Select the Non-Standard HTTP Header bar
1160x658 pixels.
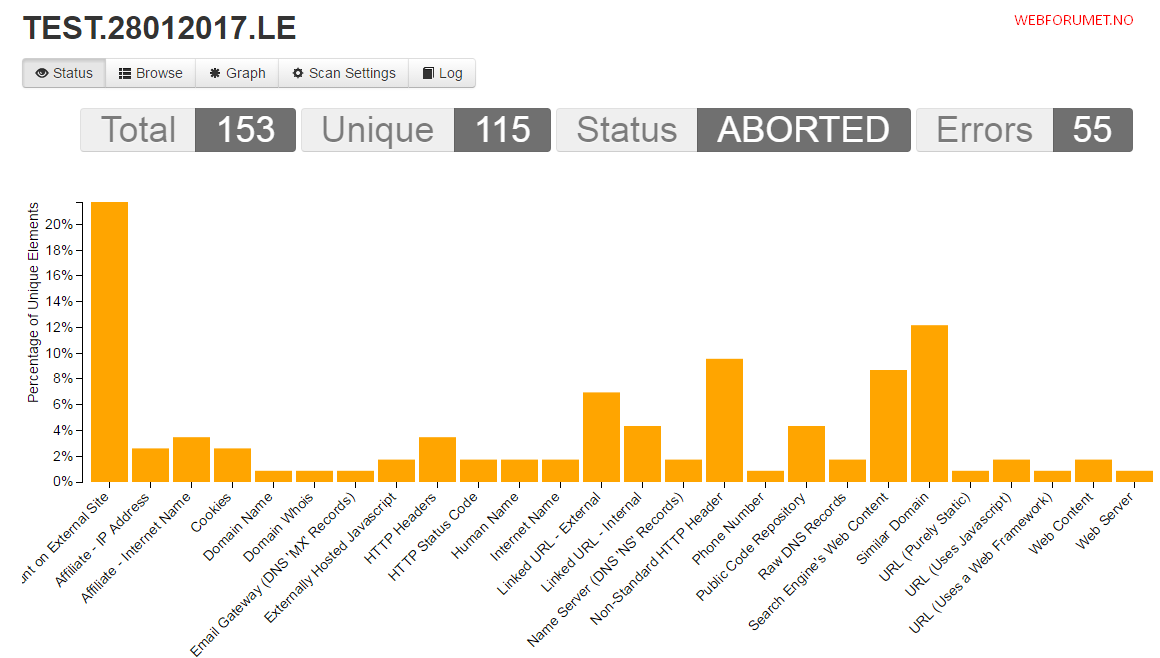click(x=724, y=420)
